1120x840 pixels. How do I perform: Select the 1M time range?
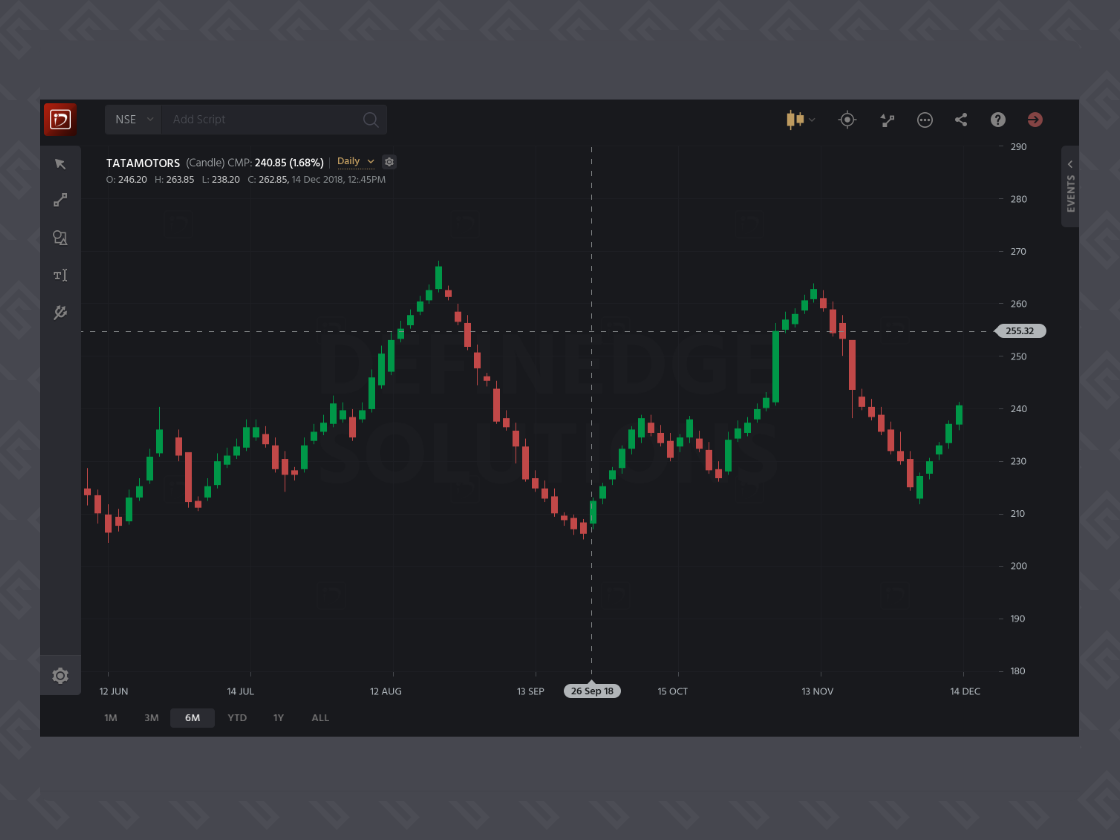pyautogui.click(x=111, y=718)
